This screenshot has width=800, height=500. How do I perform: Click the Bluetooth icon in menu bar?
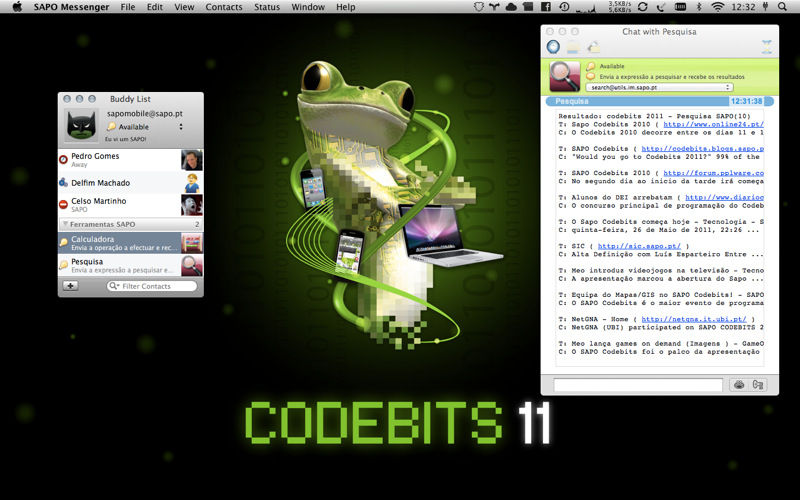pyautogui.click(x=699, y=7)
